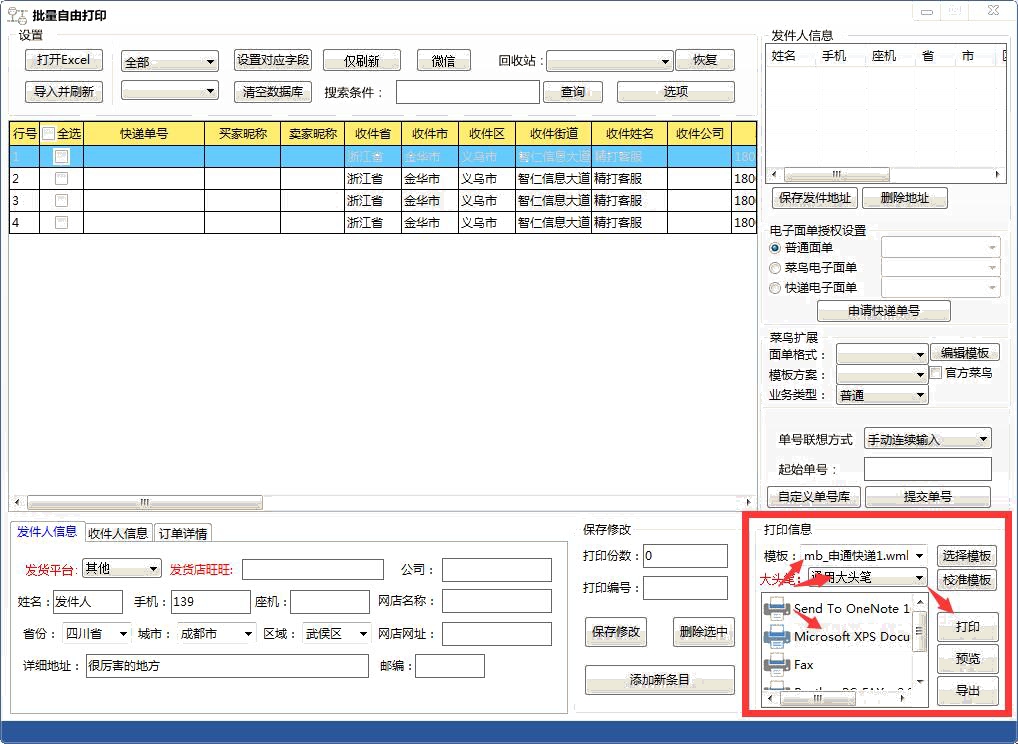Tick the checkbox in row 2

61,178
